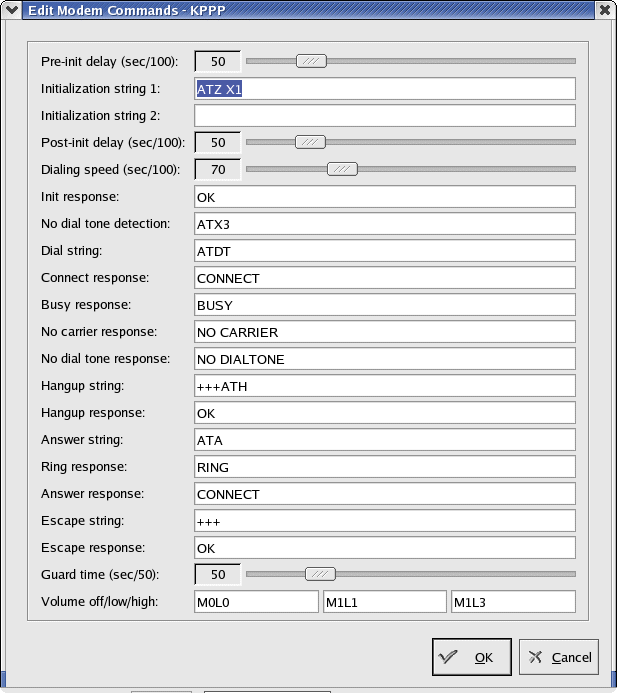Click the Answer response field

tap(385, 494)
